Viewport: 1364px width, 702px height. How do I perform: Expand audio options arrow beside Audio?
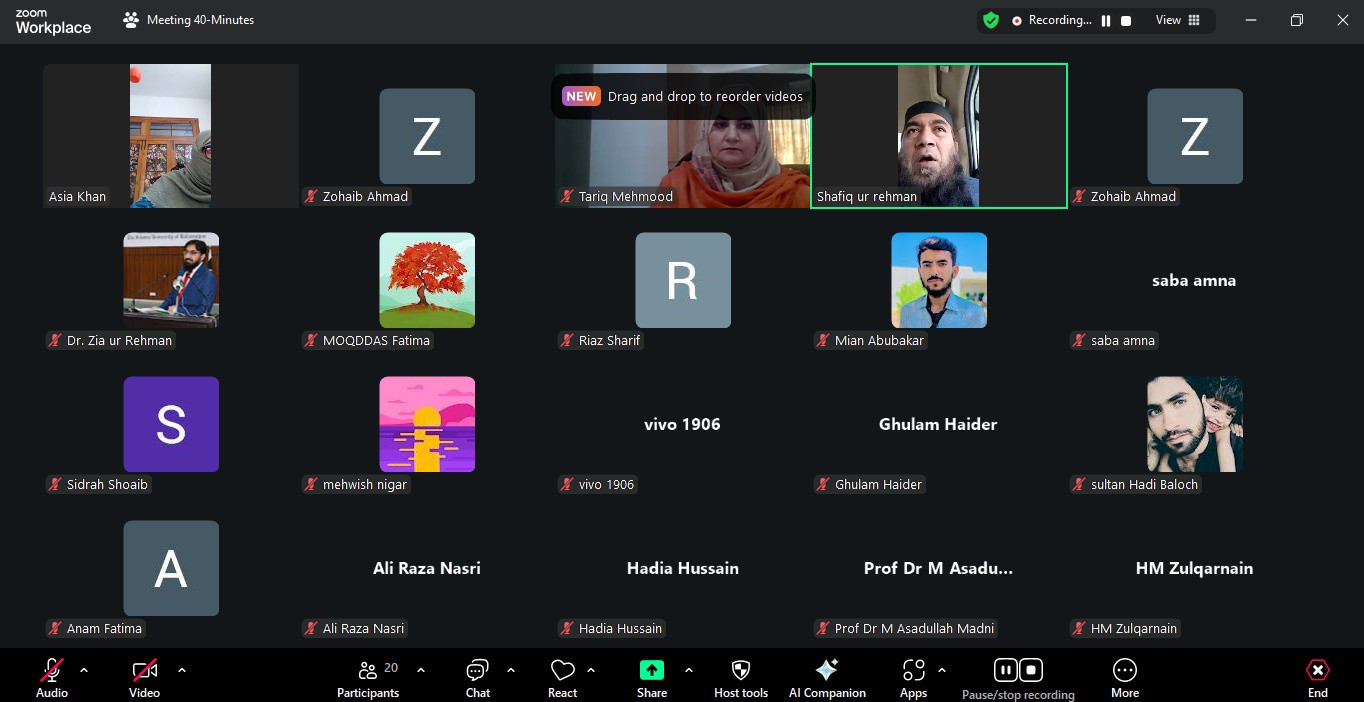(x=84, y=670)
